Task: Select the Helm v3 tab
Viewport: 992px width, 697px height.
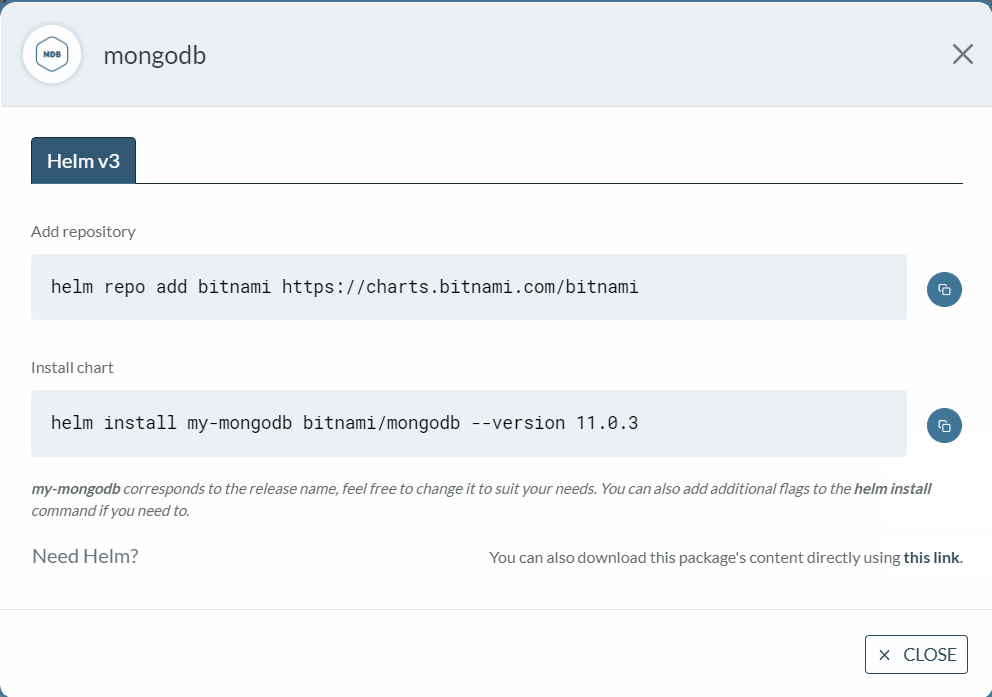Action: tap(84, 161)
